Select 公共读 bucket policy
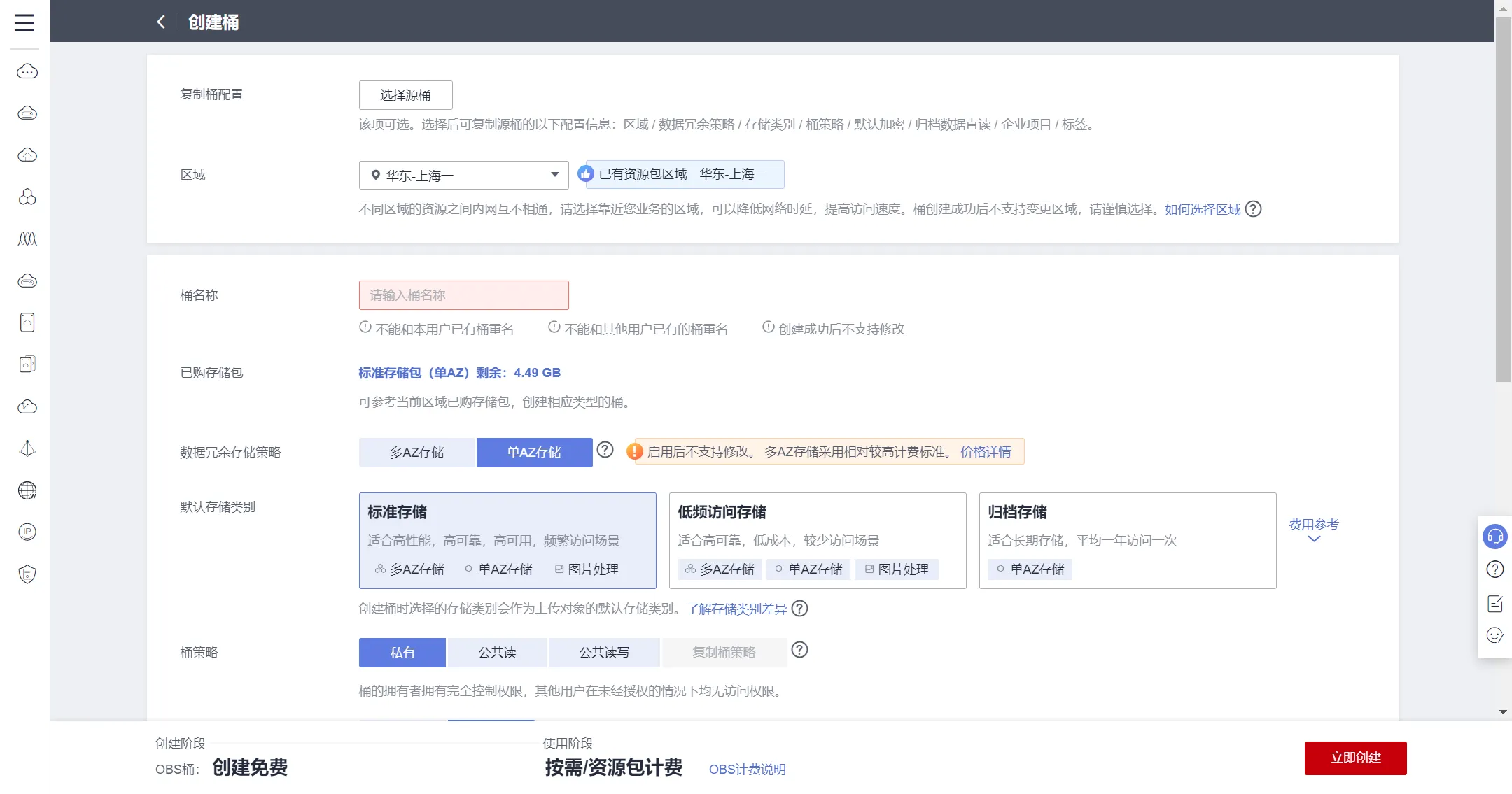The image size is (1512, 794). tap(497, 653)
